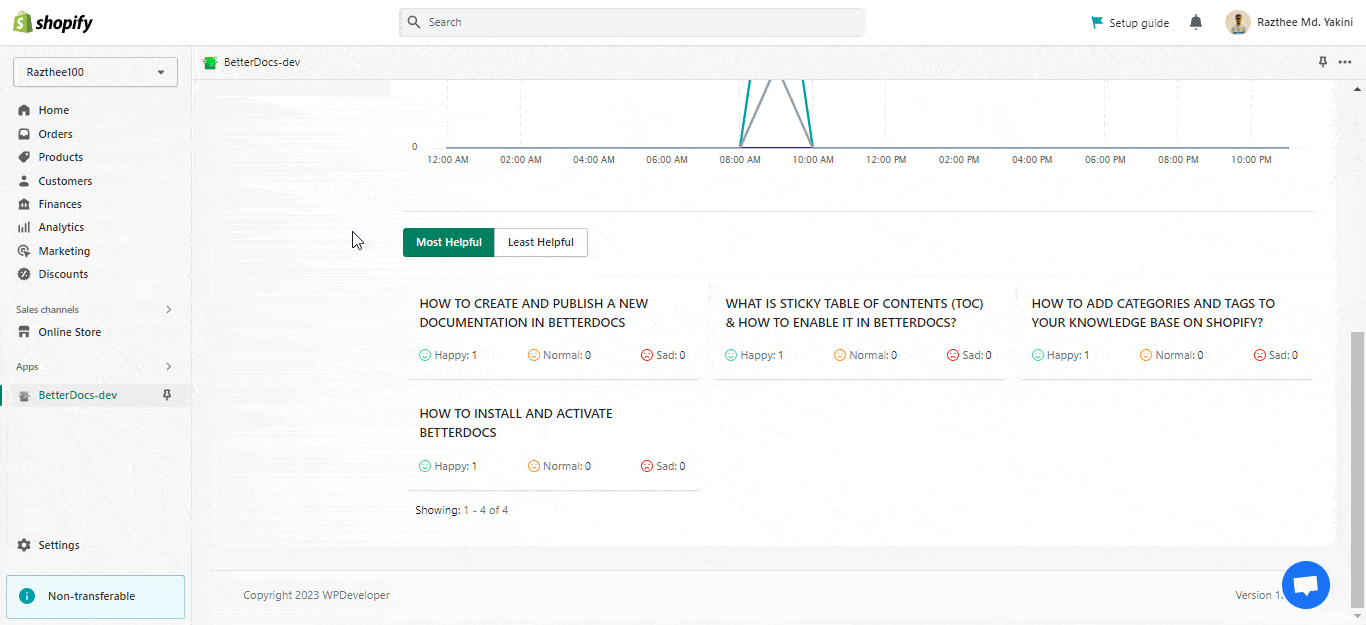Open the more actions ellipsis menu
This screenshot has width=1366, height=625.
[1346, 61]
